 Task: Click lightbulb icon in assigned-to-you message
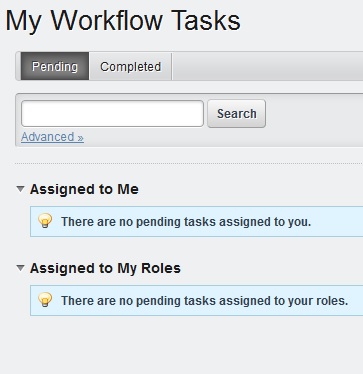(x=45, y=221)
